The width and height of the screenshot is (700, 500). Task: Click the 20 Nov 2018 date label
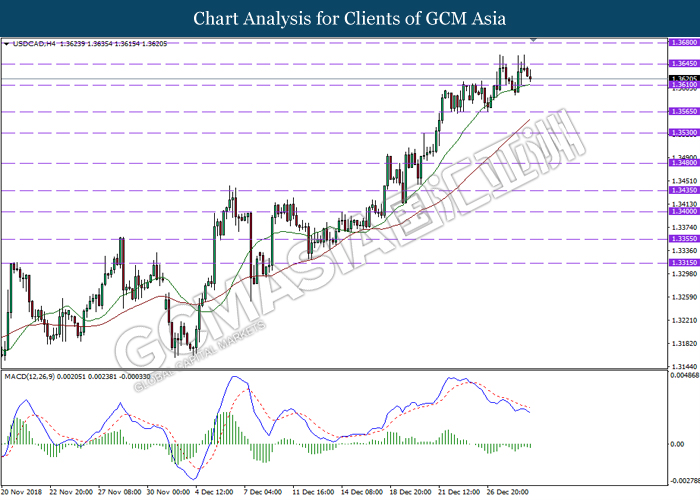coord(22,492)
